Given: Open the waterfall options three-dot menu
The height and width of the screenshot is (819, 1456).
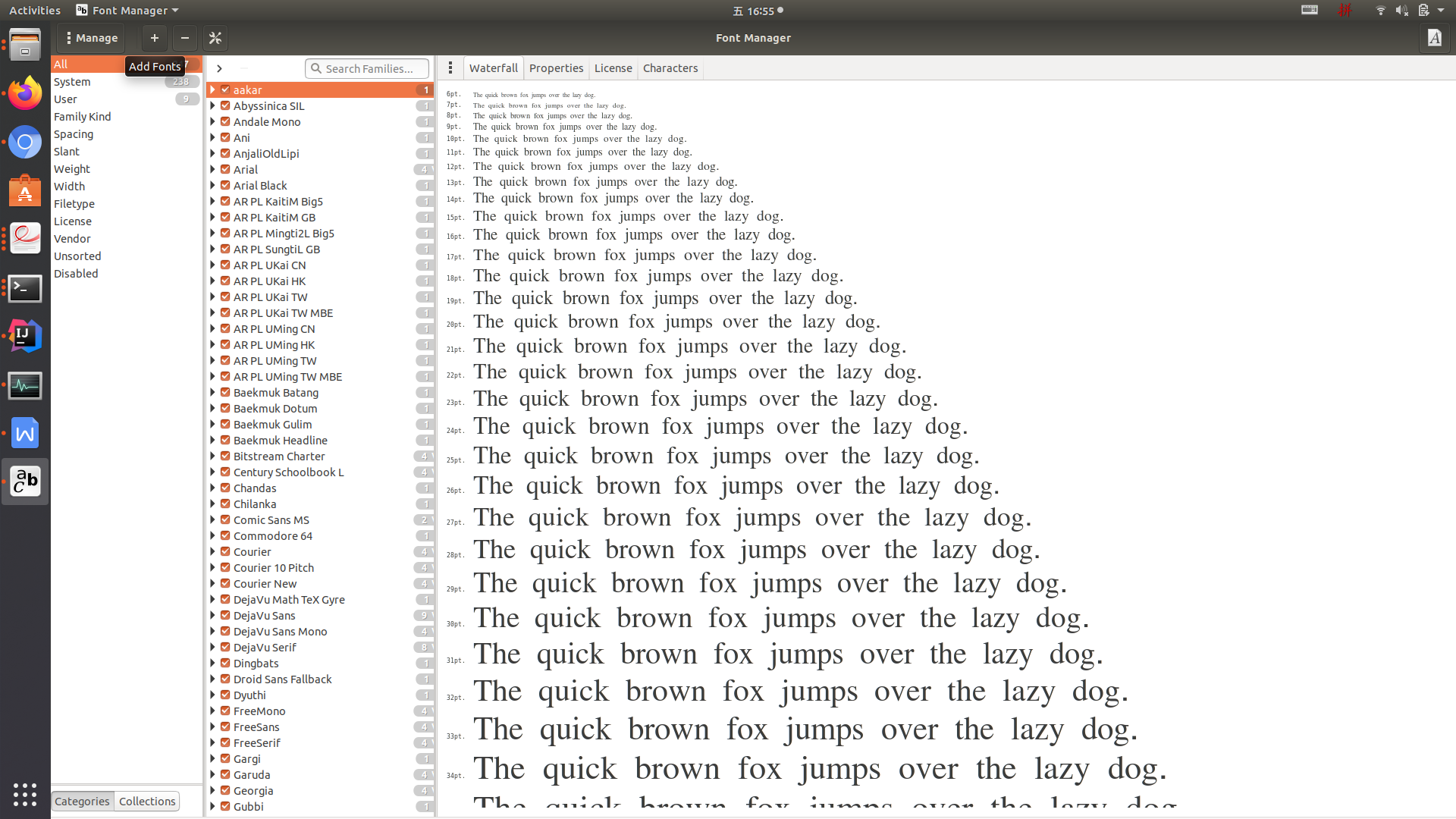Looking at the screenshot, I should click(450, 68).
